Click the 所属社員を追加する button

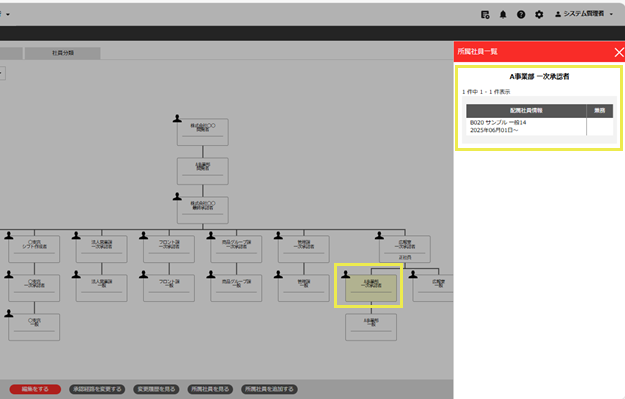[x=269, y=389]
